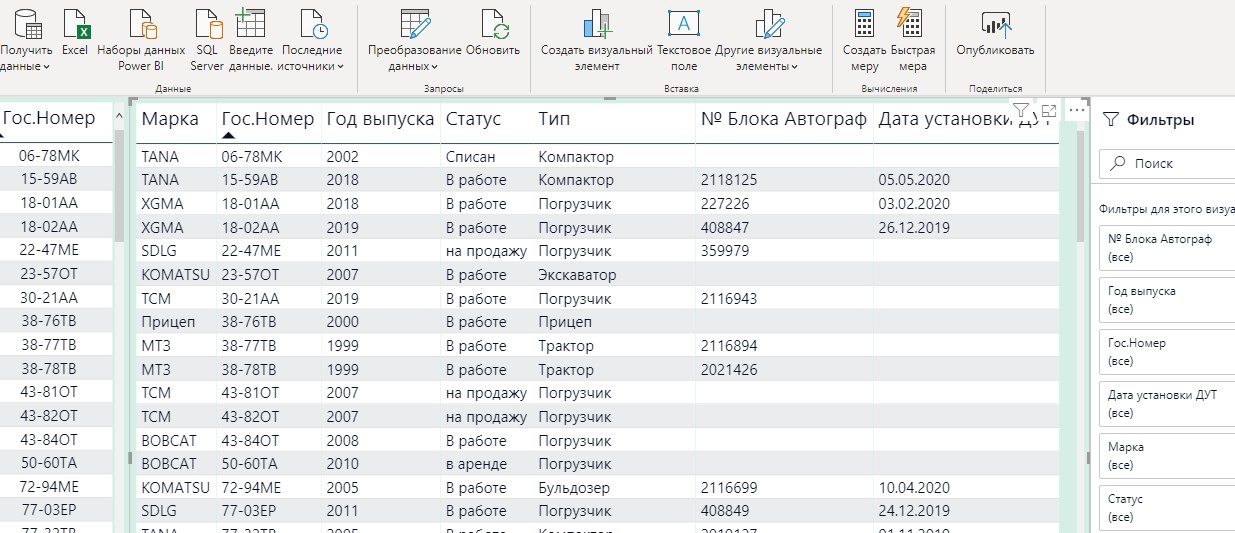This screenshot has width=1235, height=533.
Task: Refresh data with Обновить
Action: (x=493, y=31)
